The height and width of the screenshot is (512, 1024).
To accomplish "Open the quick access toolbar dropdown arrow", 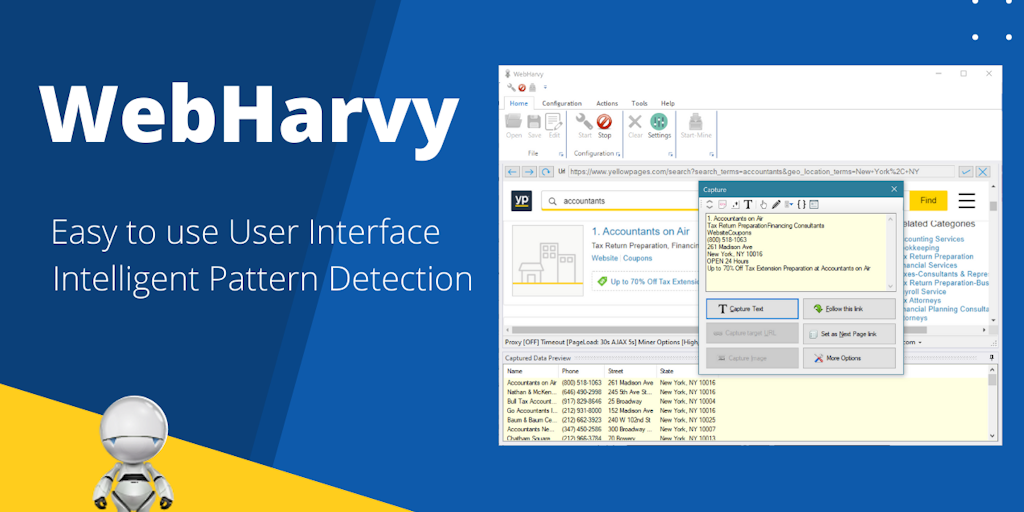I will click(545, 87).
